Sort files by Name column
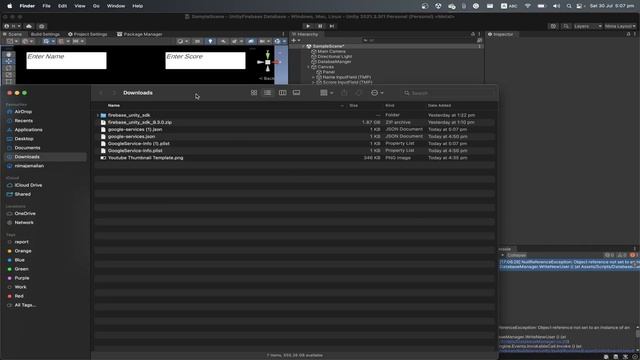Screen dimensions: 640x360 pos(114,106)
